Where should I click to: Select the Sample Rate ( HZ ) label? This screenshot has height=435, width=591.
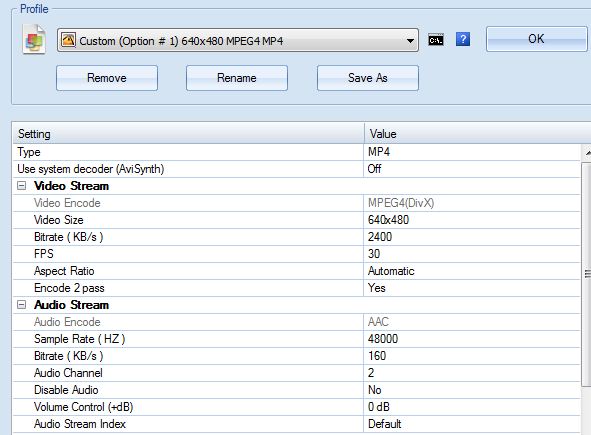point(80,339)
